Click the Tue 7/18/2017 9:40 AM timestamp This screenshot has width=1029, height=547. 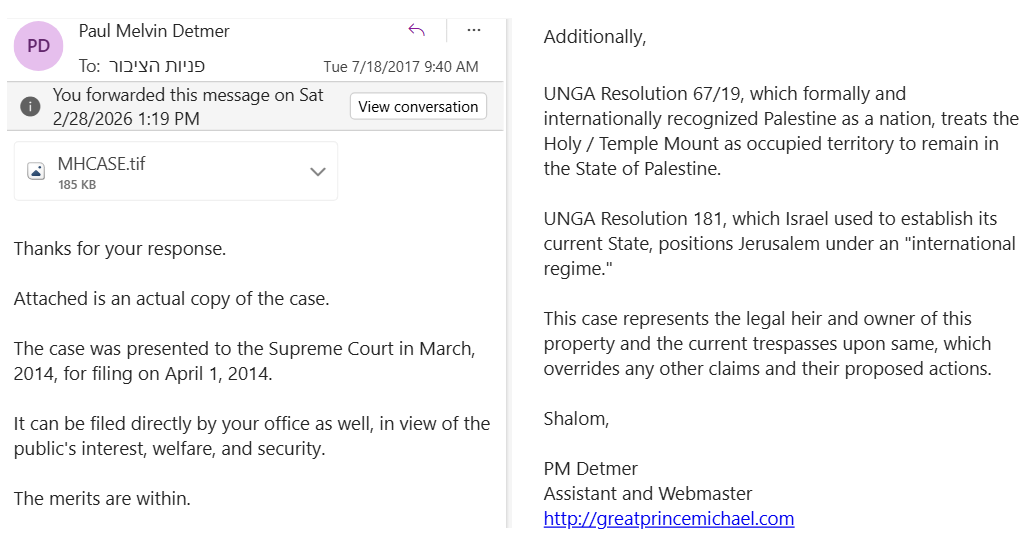[x=400, y=67]
